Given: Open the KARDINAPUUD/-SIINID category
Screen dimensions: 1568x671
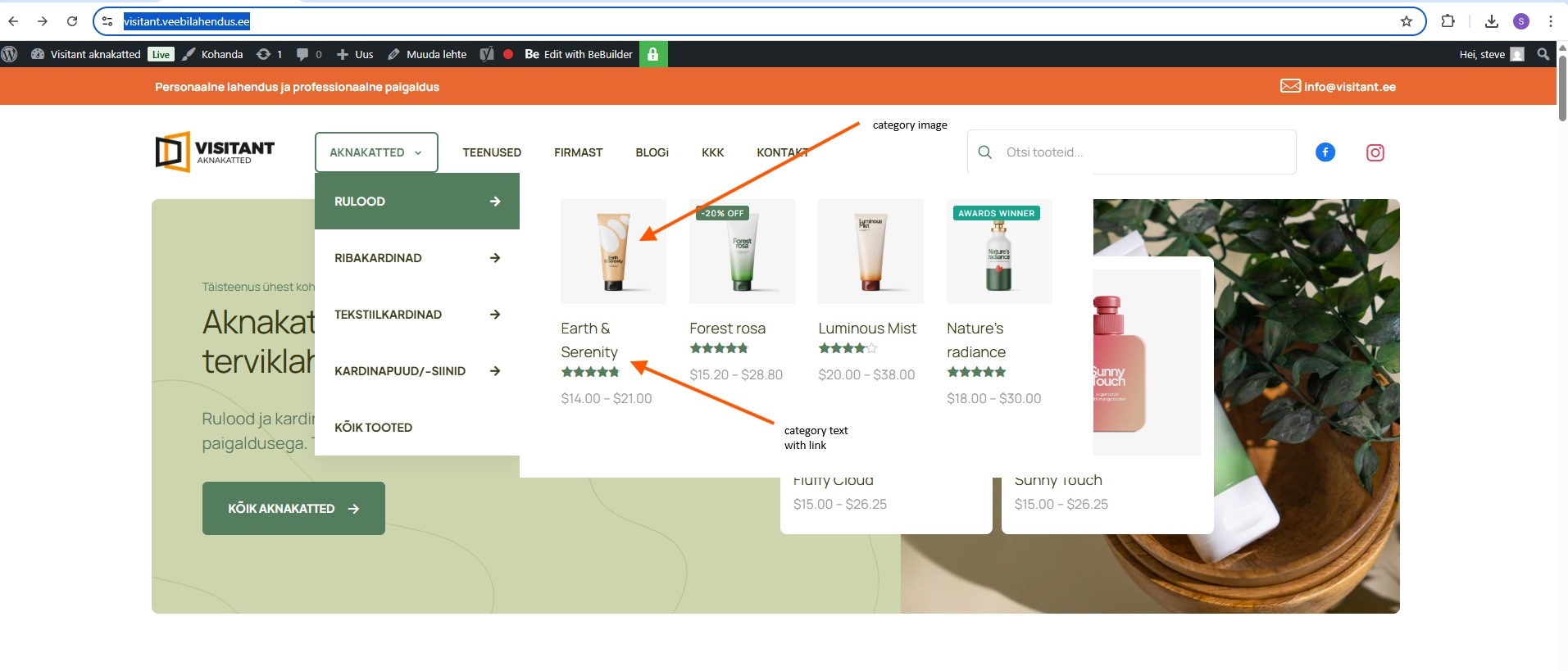Looking at the screenshot, I should pos(400,371).
